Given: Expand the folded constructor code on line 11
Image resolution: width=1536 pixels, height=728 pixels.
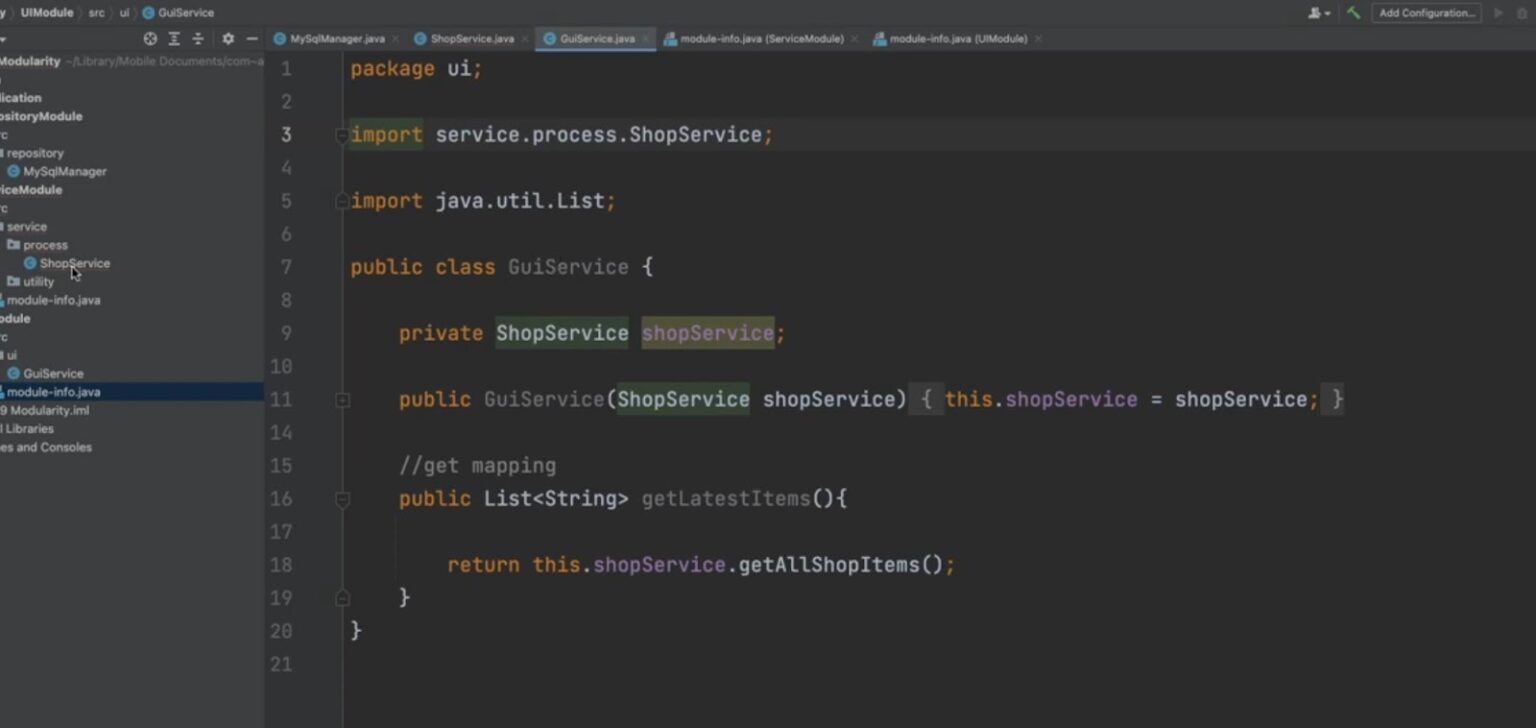Looking at the screenshot, I should (x=341, y=399).
